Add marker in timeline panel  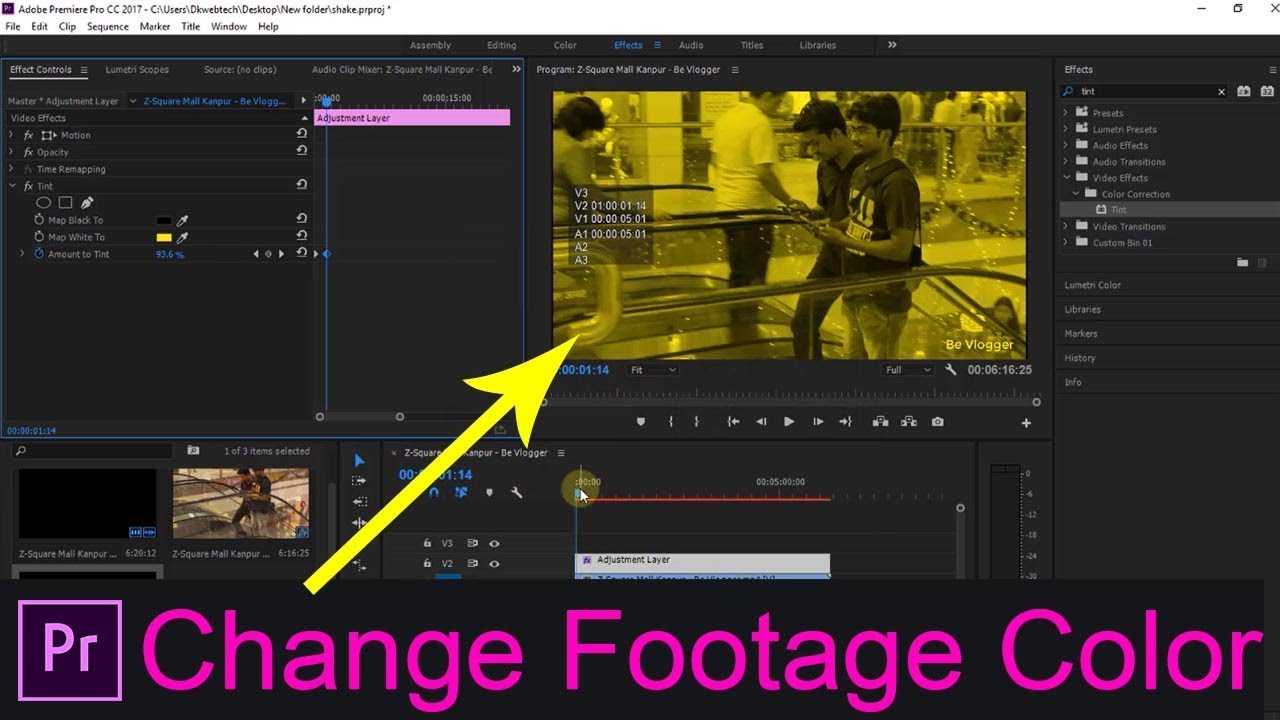coord(489,492)
